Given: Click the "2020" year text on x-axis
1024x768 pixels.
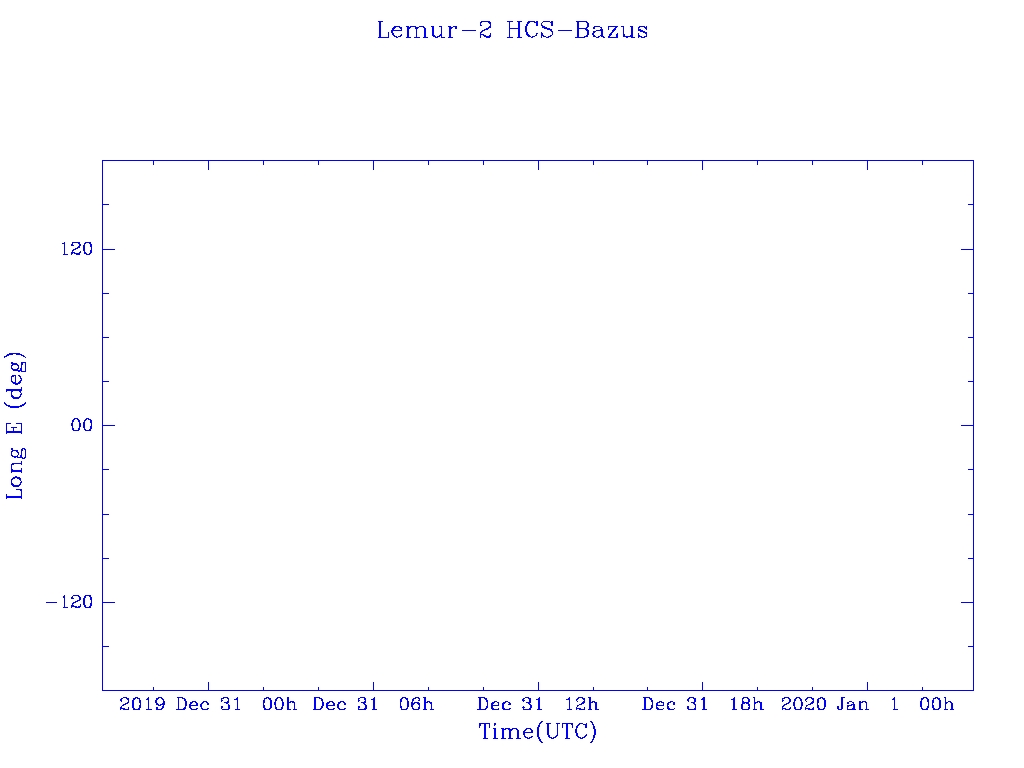Looking at the screenshot, I should tap(803, 705).
